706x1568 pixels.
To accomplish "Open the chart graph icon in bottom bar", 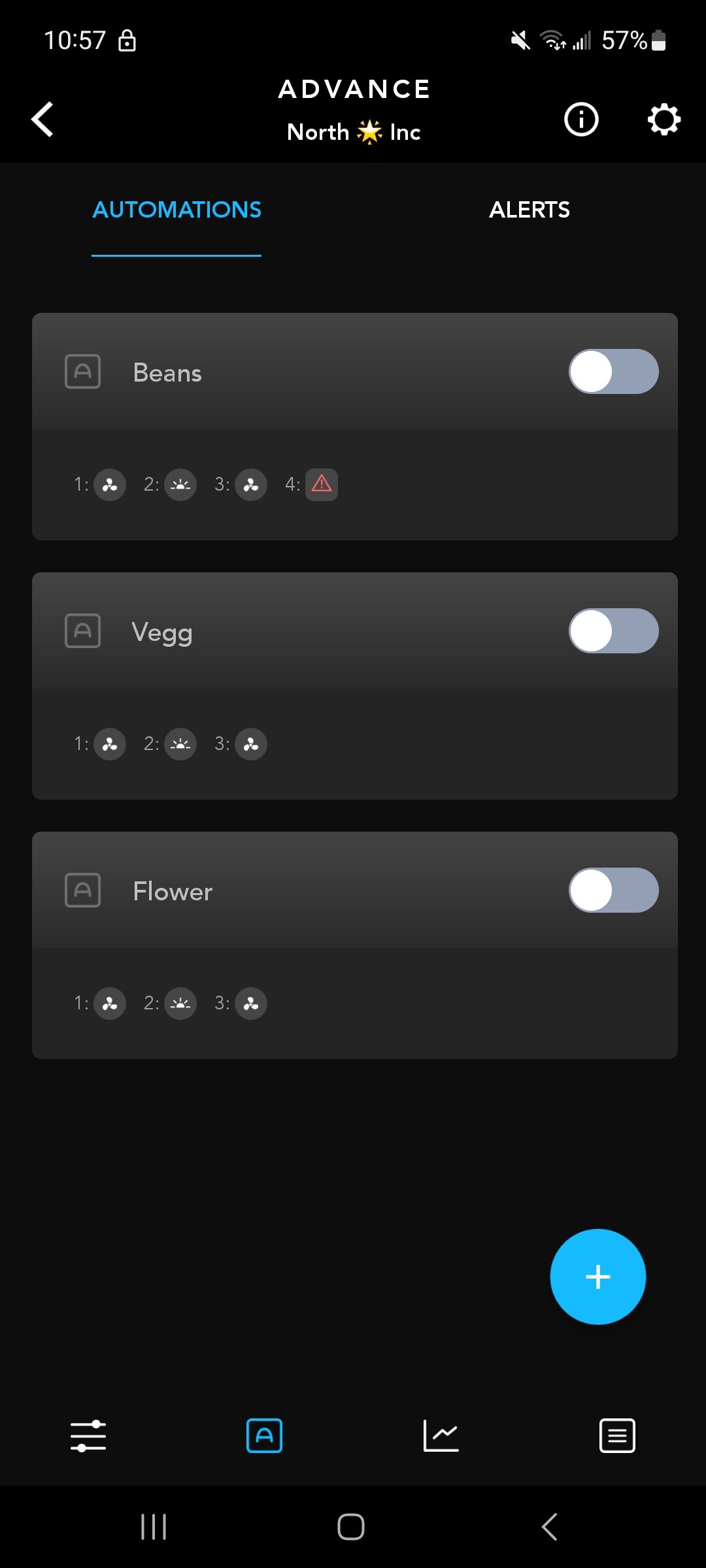I will point(441,1435).
